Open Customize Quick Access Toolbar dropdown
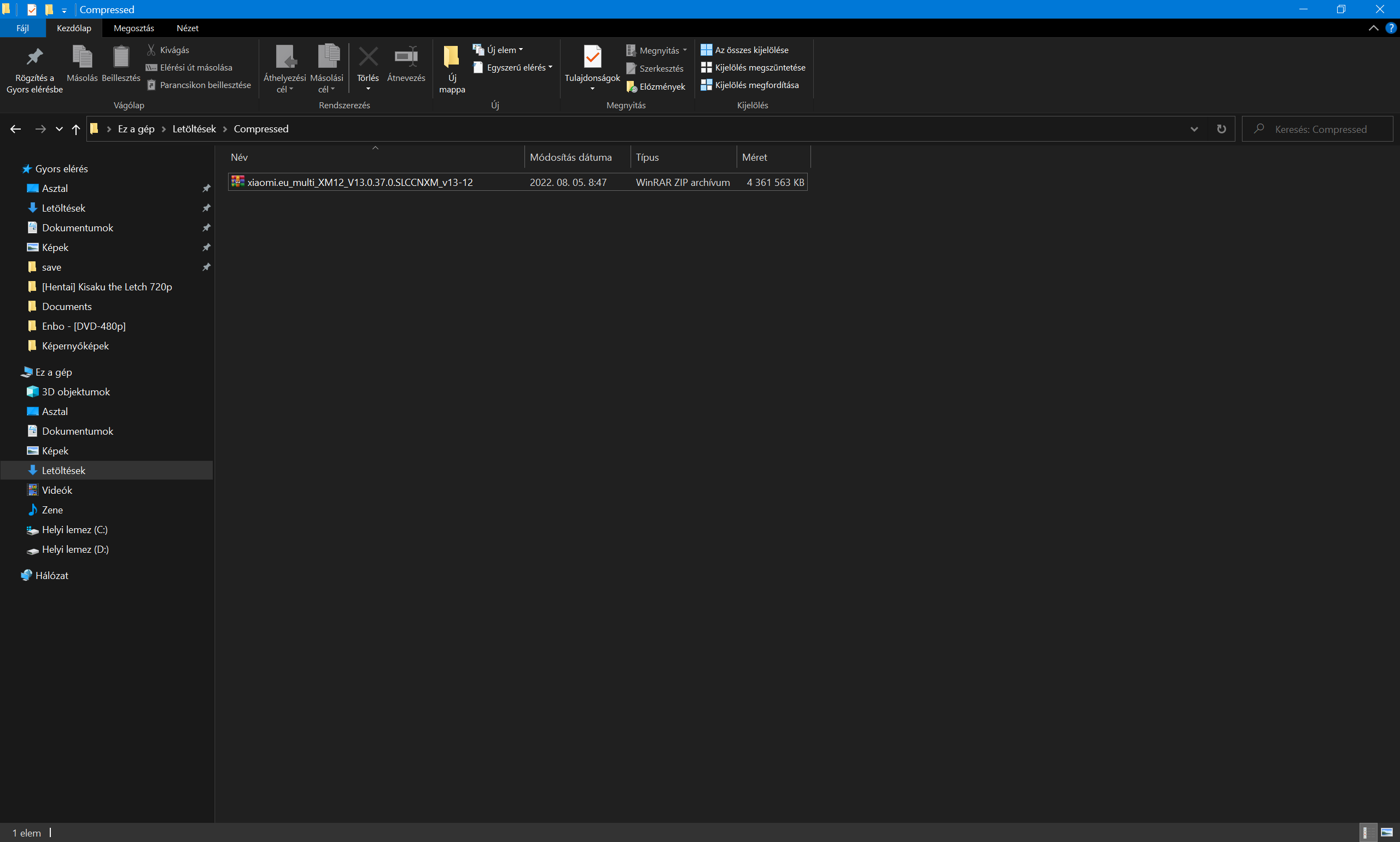Screen dimensions: 1400x842 coord(64,10)
